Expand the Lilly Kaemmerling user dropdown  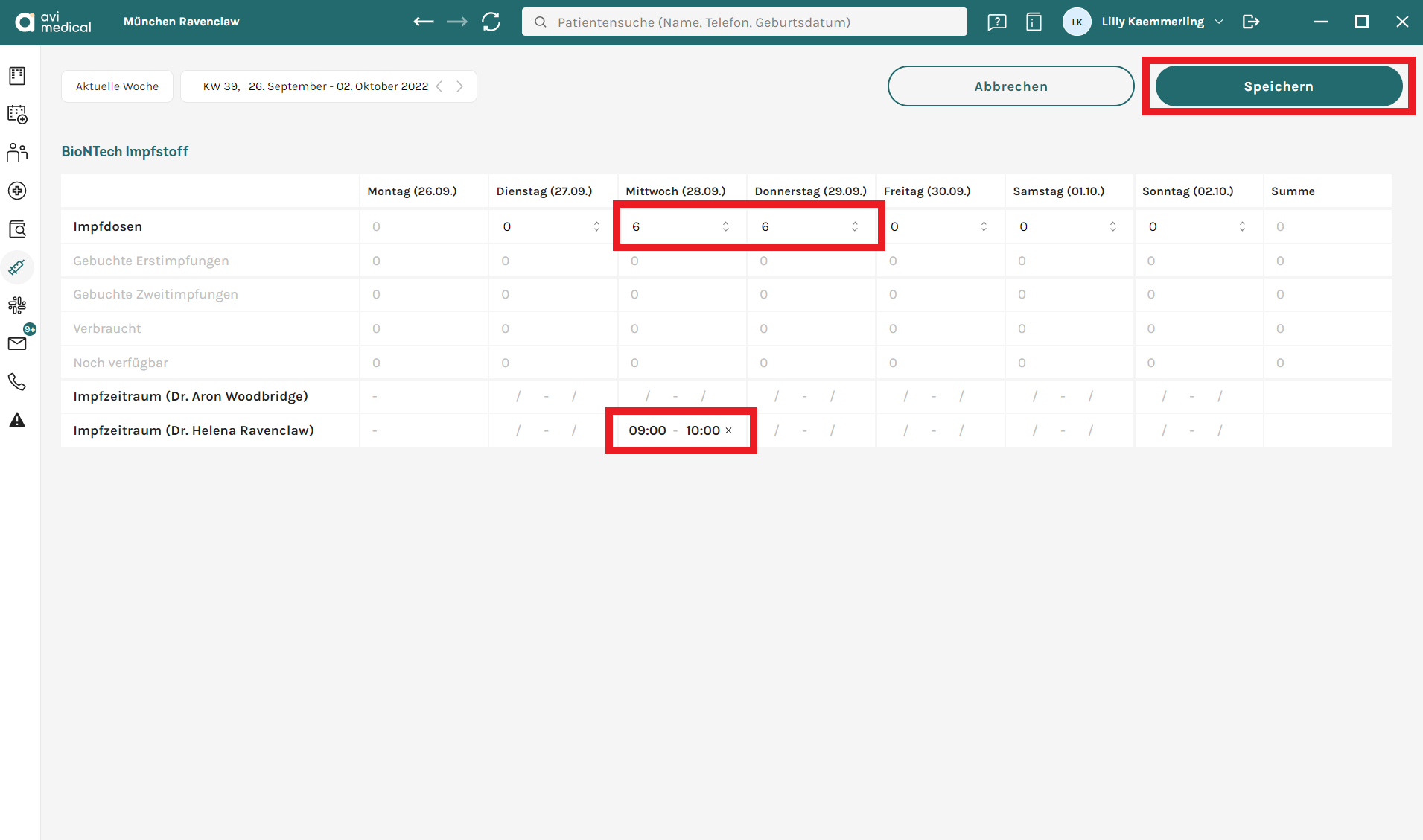[1219, 22]
